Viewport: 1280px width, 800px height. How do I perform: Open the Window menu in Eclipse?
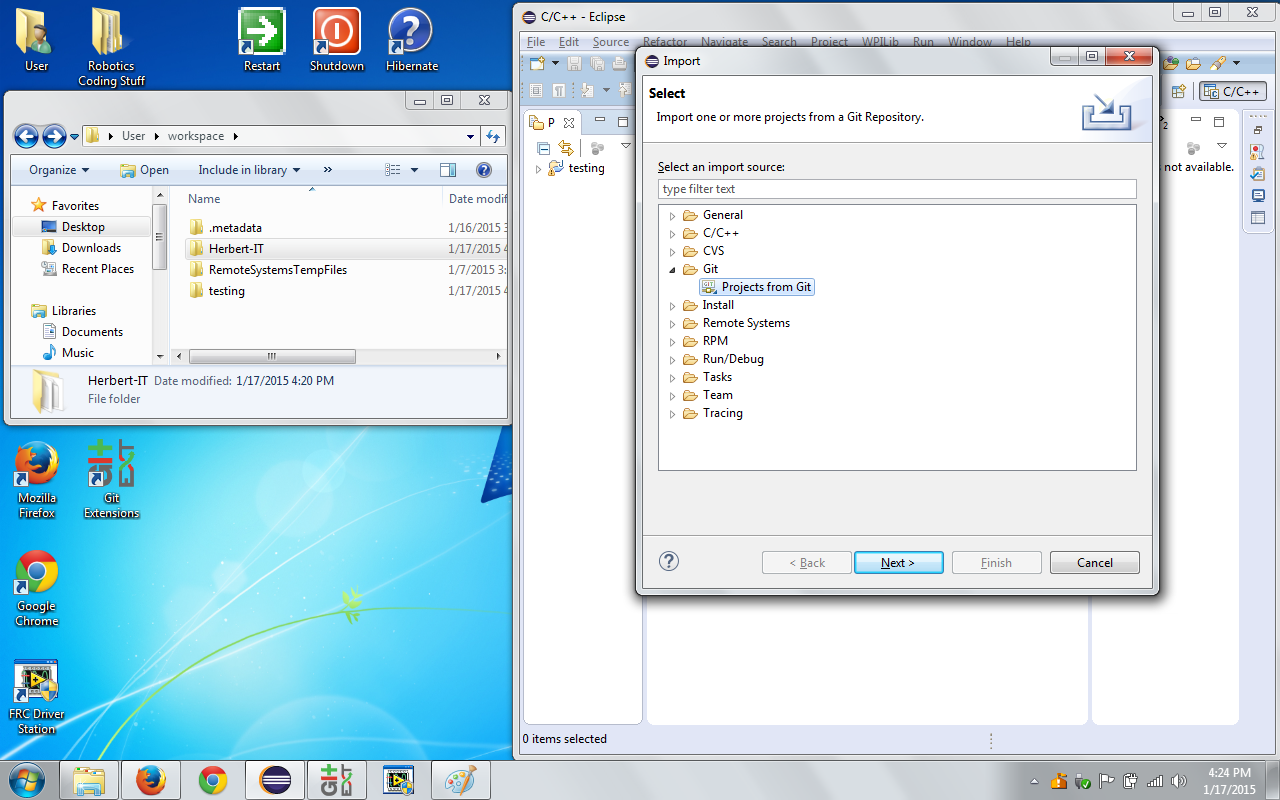[970, 42]
